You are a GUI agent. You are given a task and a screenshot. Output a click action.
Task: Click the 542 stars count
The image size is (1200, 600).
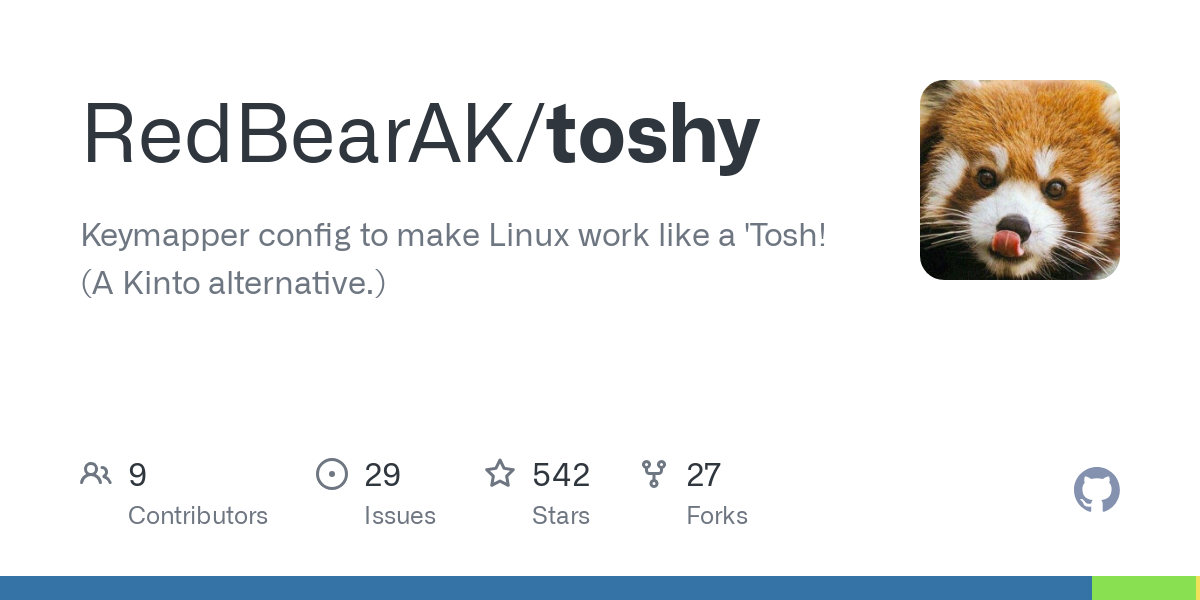[x=561, y=475]
